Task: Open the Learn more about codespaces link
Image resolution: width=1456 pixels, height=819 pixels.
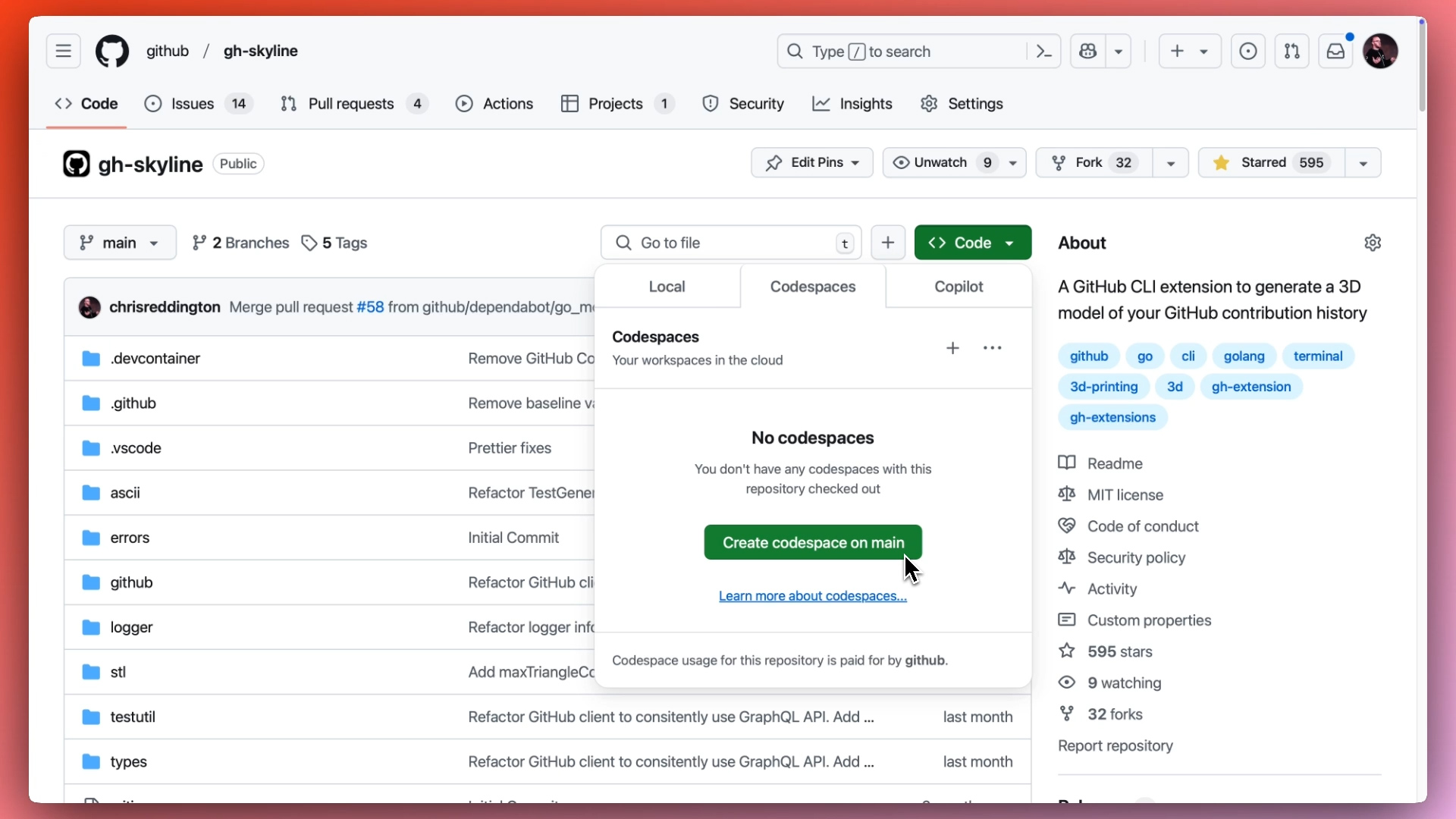Action: (x=812, y=596)
